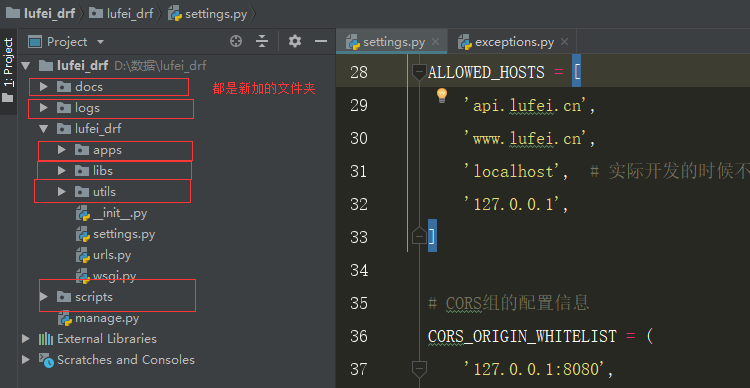Select manage.py file in project tree
This screenshot has width=750, height=388.
pos(107,318)
